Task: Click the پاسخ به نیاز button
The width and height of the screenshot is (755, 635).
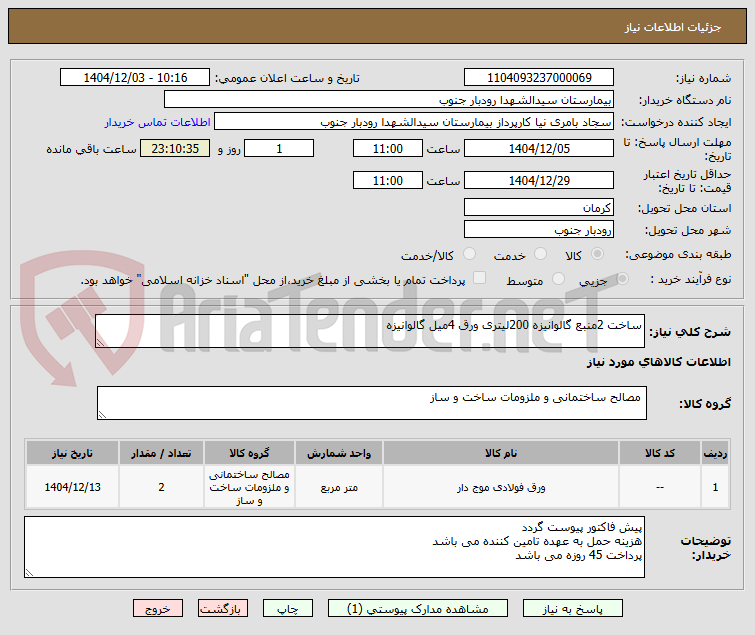Action: click(573, 609)
